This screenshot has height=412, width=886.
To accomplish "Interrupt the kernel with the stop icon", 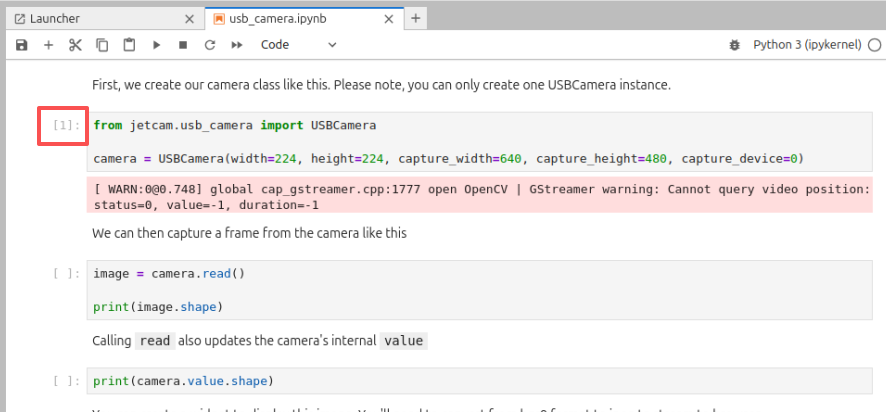I will click(183, 45).
